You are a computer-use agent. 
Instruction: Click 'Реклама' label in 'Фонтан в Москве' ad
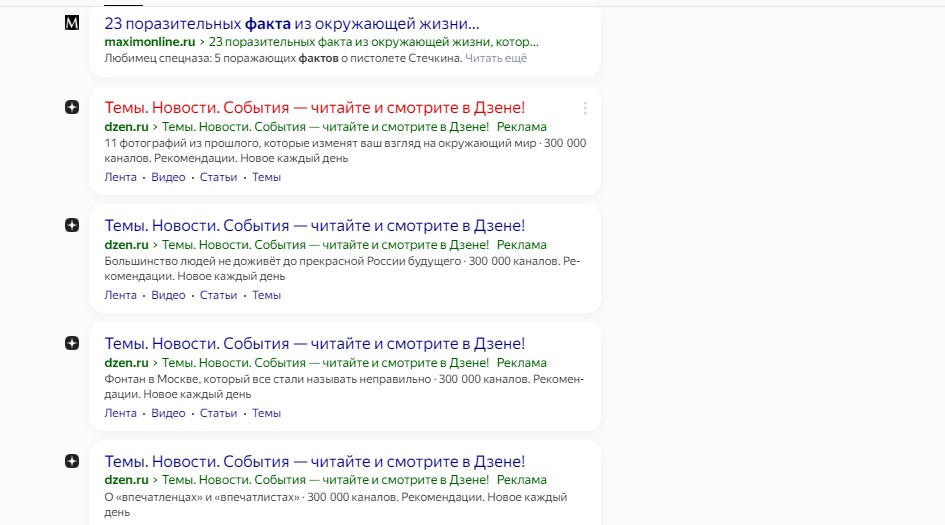point(521,363)
